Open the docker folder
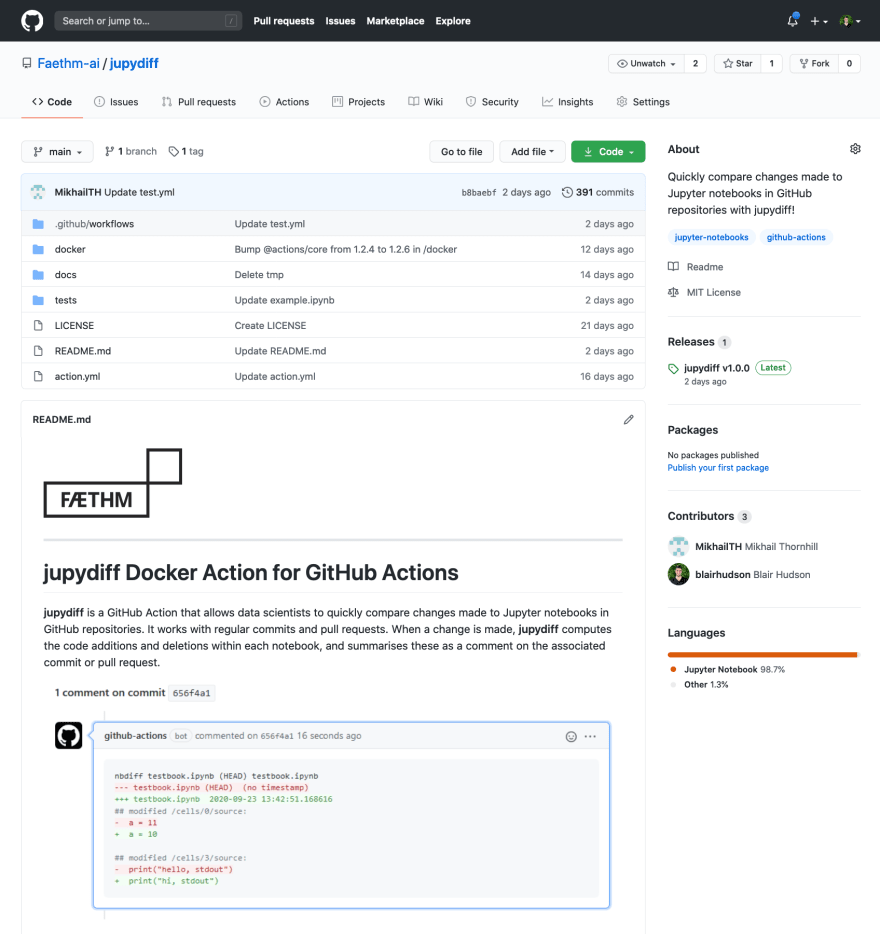This screenshot has width=880, height=934. (x=70, y=250)
